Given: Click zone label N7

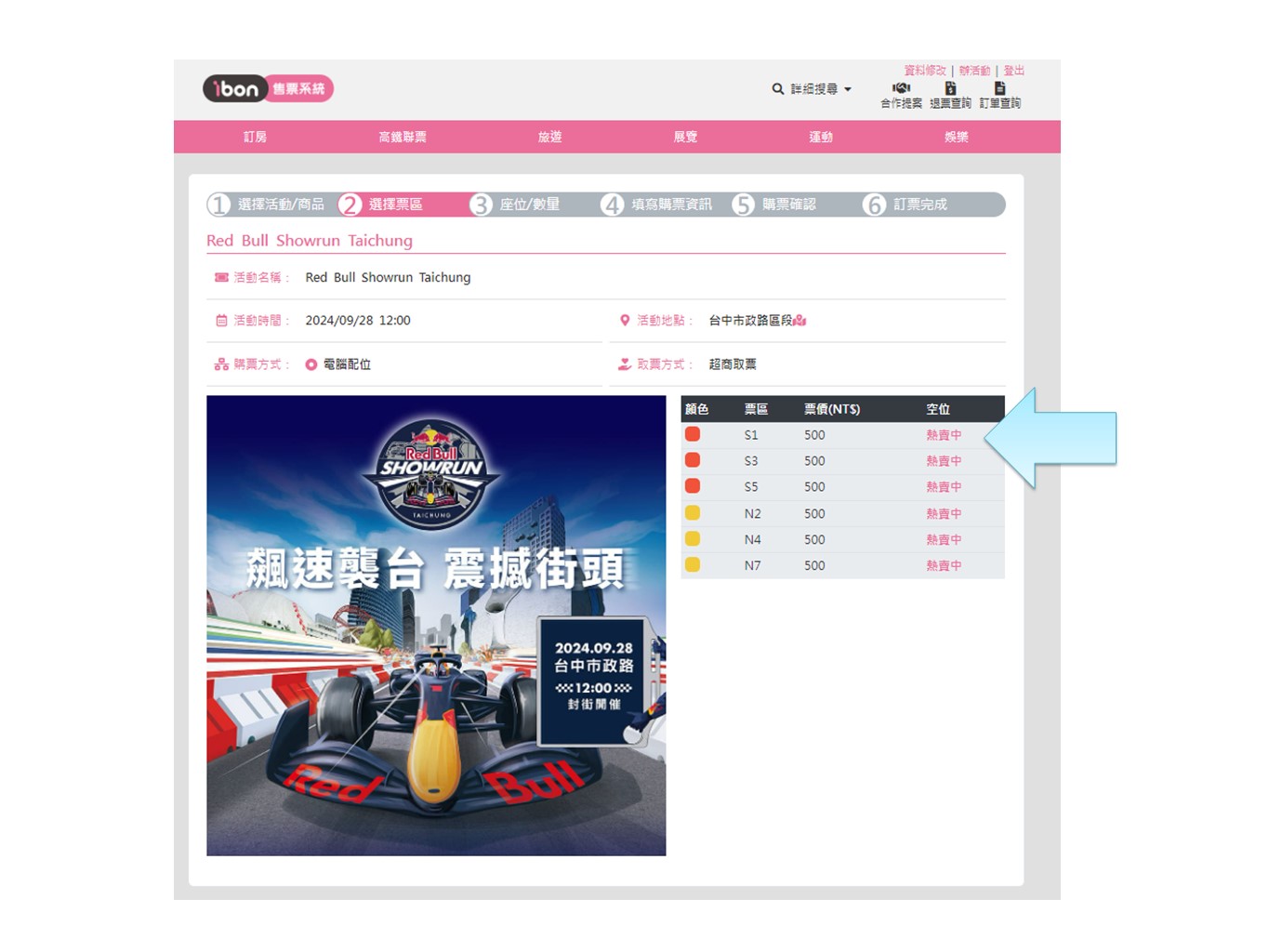Looking at the screenshot, I should pyautogui.click(x=752, y=566).
